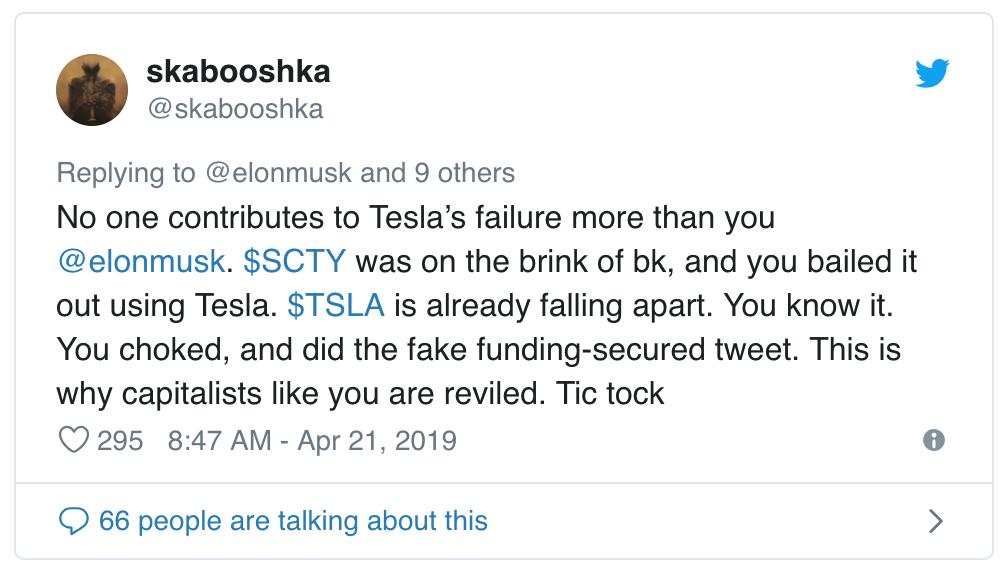Image resolution: width=1008 pixels, height=568 pixels.
Task: Click the reply speech bubble icon
Action: (x=73, y=520)
